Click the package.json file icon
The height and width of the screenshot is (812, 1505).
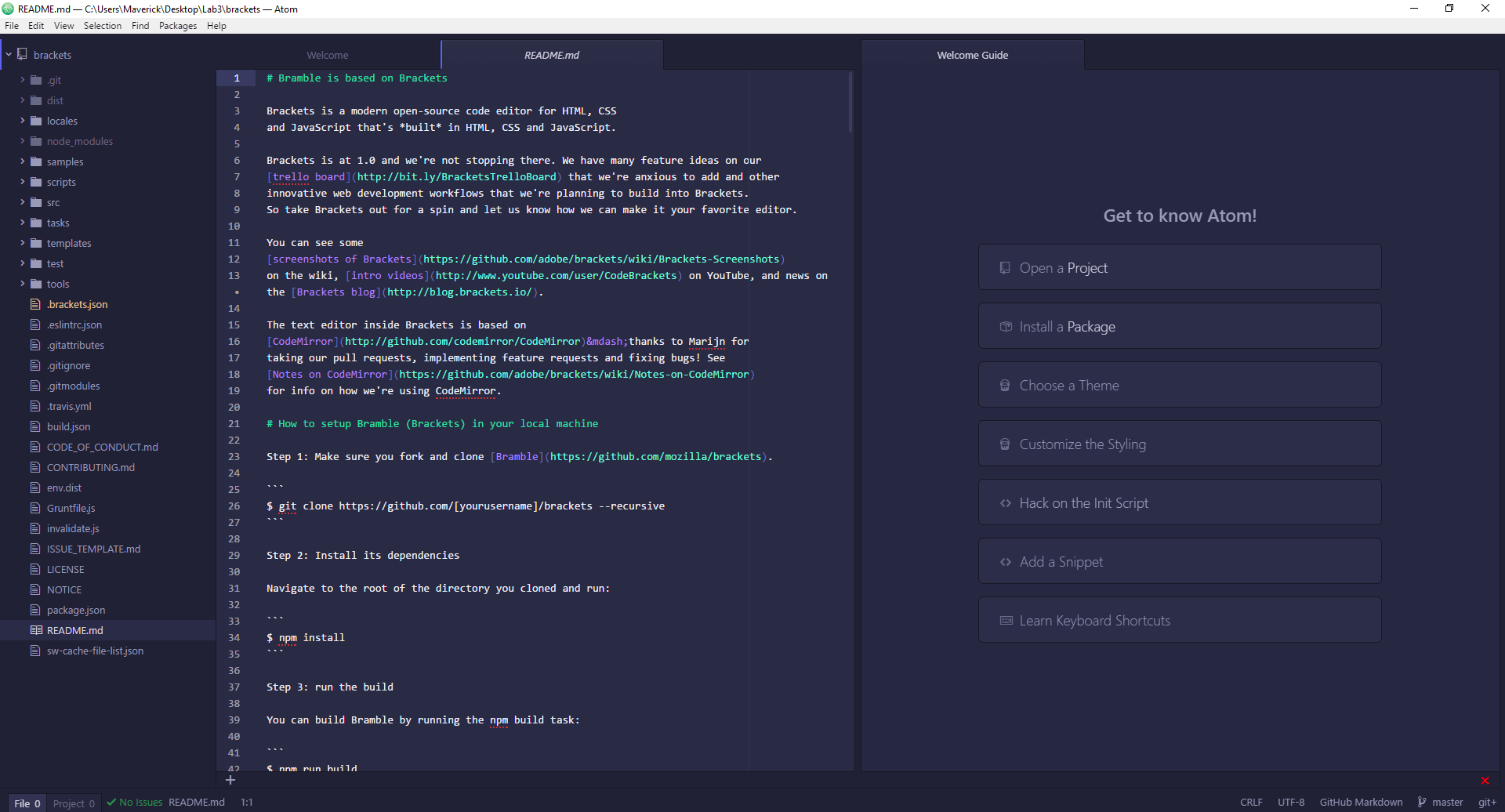pyautogui.click(x=35, y=610)
